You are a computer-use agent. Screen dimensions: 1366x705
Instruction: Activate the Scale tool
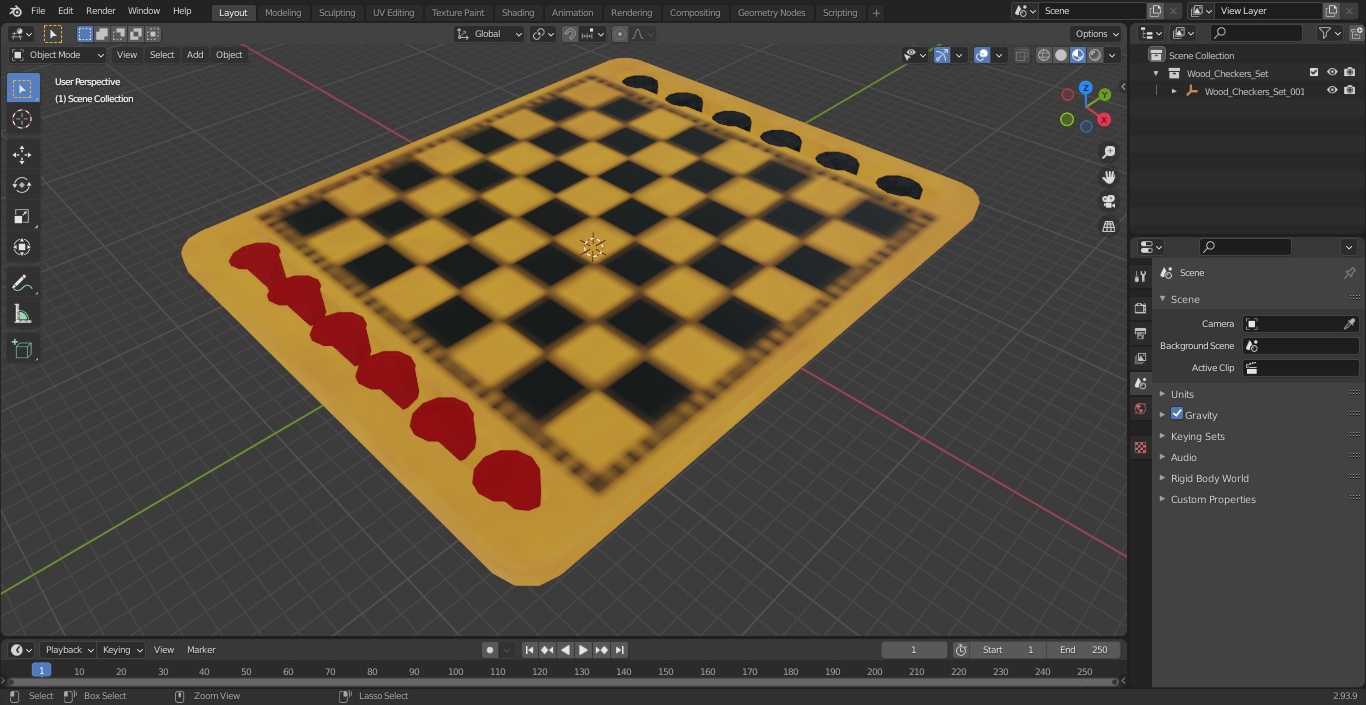(x=22, y=217)
